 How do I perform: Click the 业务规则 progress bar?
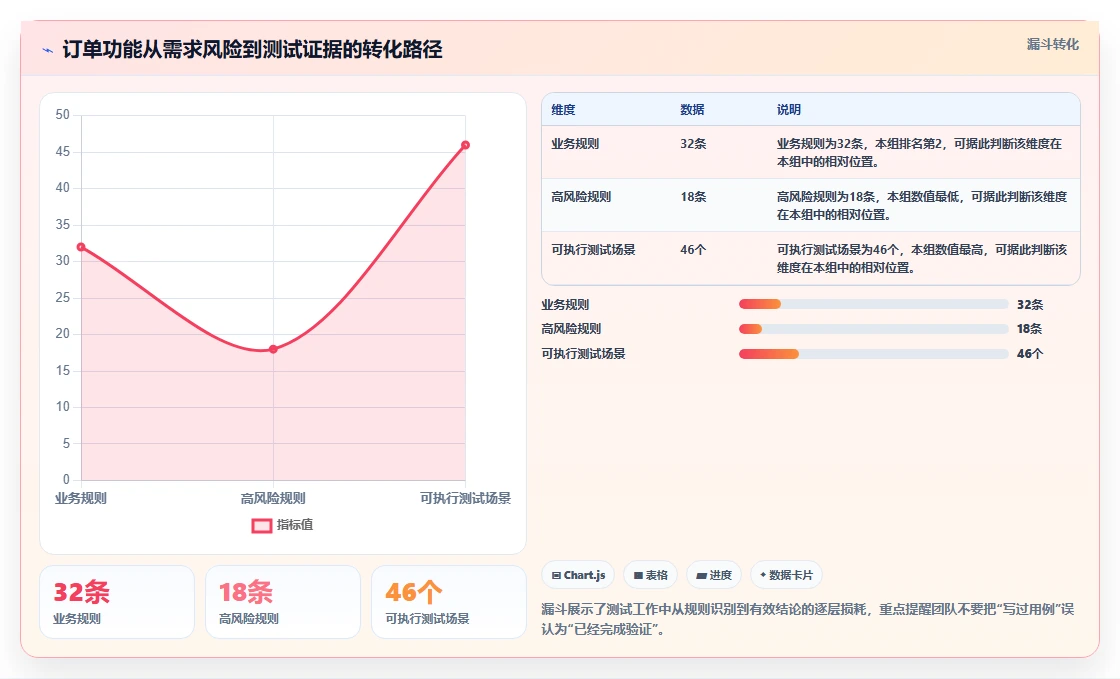pos(873,304)
